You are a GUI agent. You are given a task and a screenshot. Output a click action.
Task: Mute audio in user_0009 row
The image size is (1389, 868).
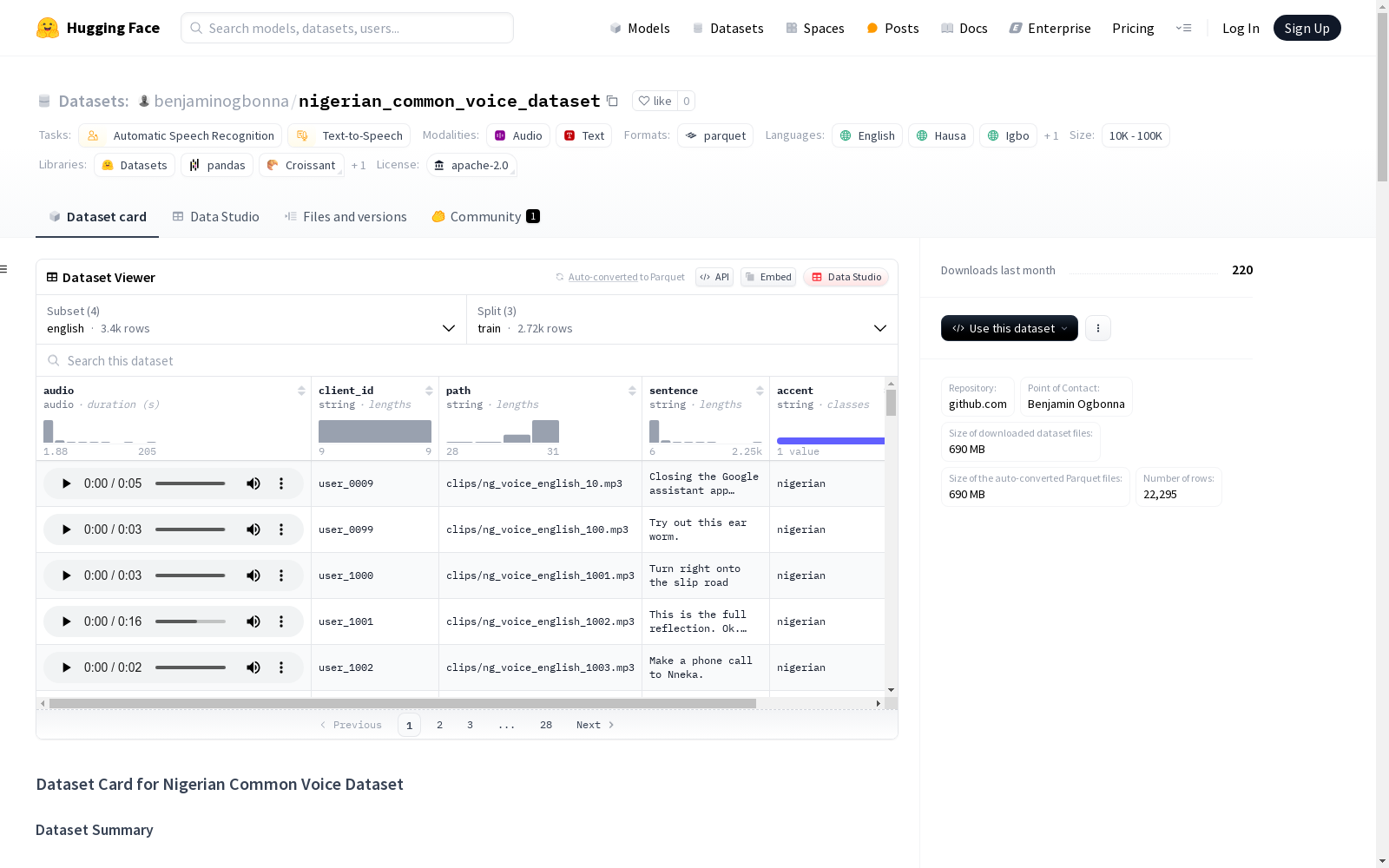pos(253,483)
